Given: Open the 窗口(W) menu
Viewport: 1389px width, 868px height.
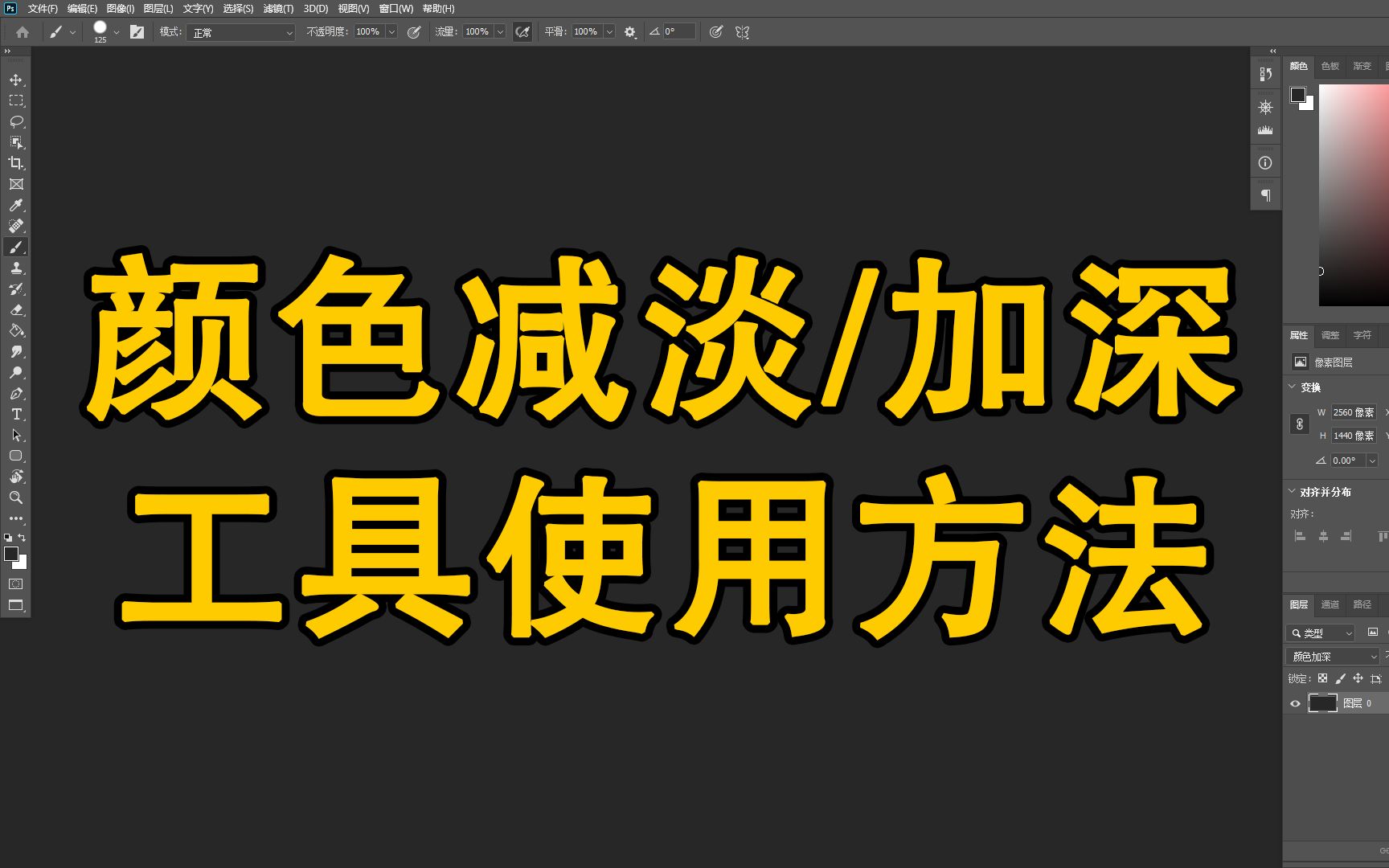Looking at the screenshot, I should pos(396,9).
